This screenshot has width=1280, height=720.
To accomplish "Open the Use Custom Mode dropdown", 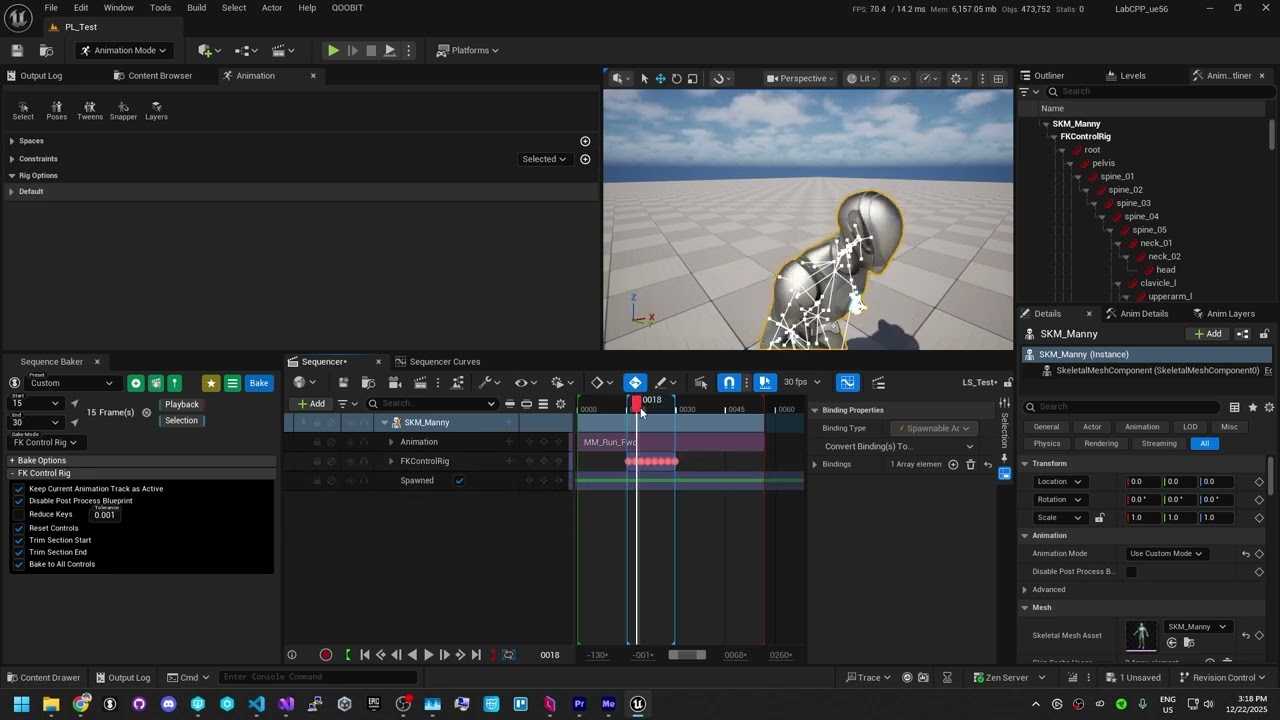I will 1166,553.
